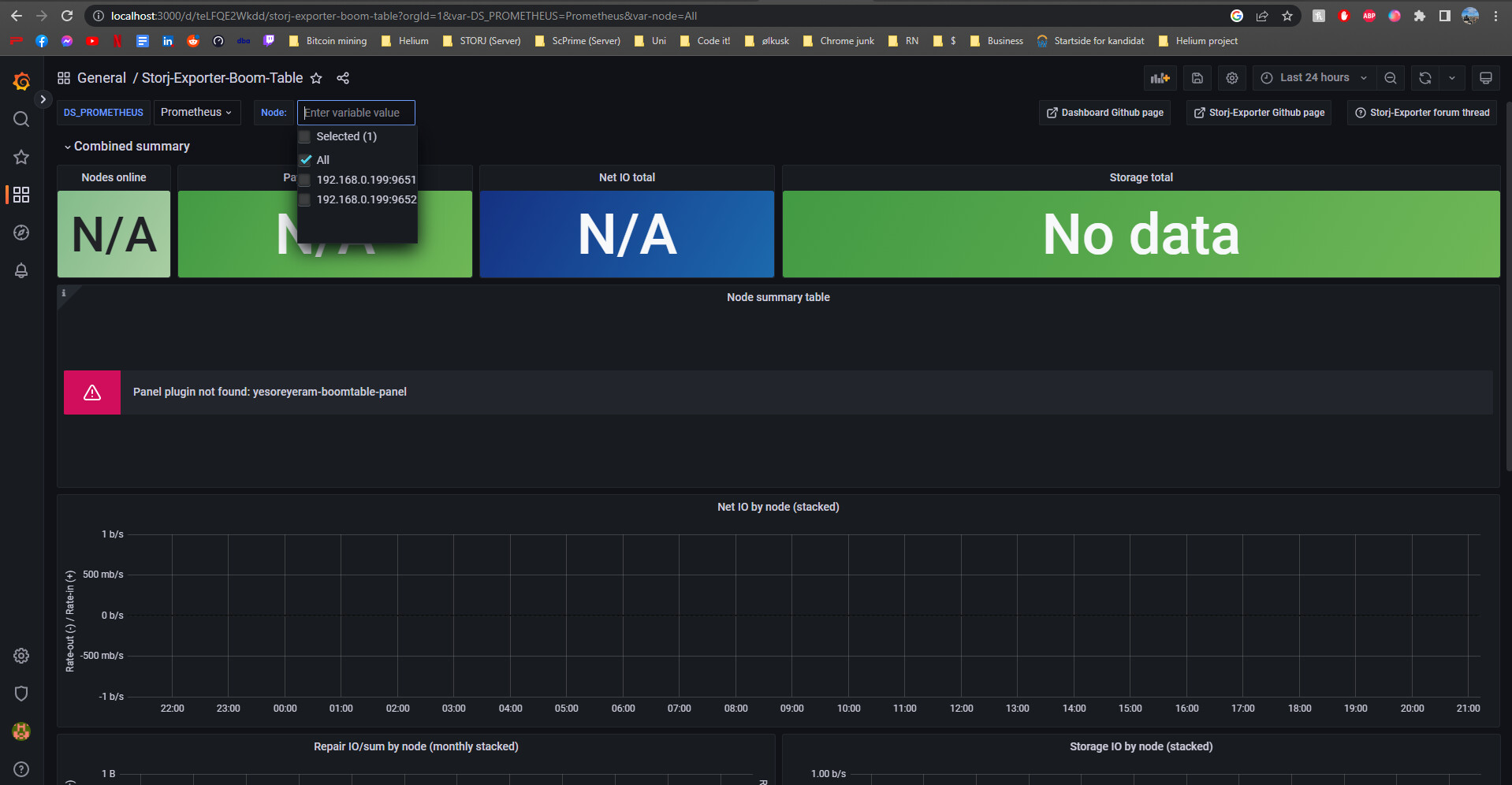
Task: Share dashboard using the share icon
Action: tap(343, 78)
